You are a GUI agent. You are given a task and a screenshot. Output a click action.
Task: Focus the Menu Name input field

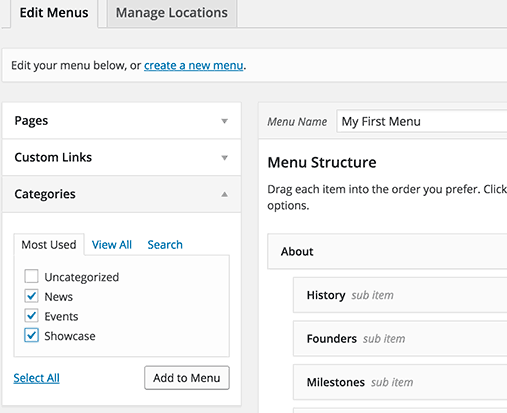(x=422, y=121)
